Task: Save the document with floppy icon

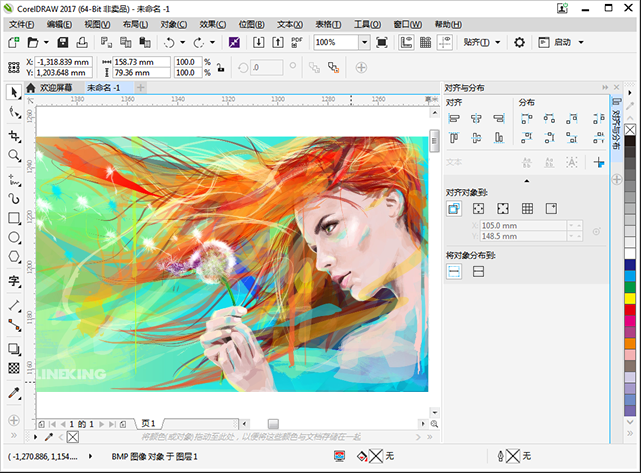Action: click(63, 42)
